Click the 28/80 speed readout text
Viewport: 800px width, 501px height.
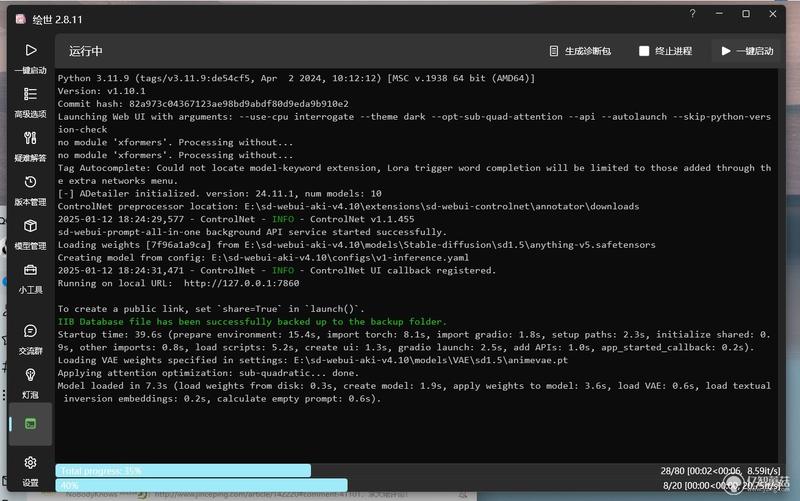[x=720, y=470]
